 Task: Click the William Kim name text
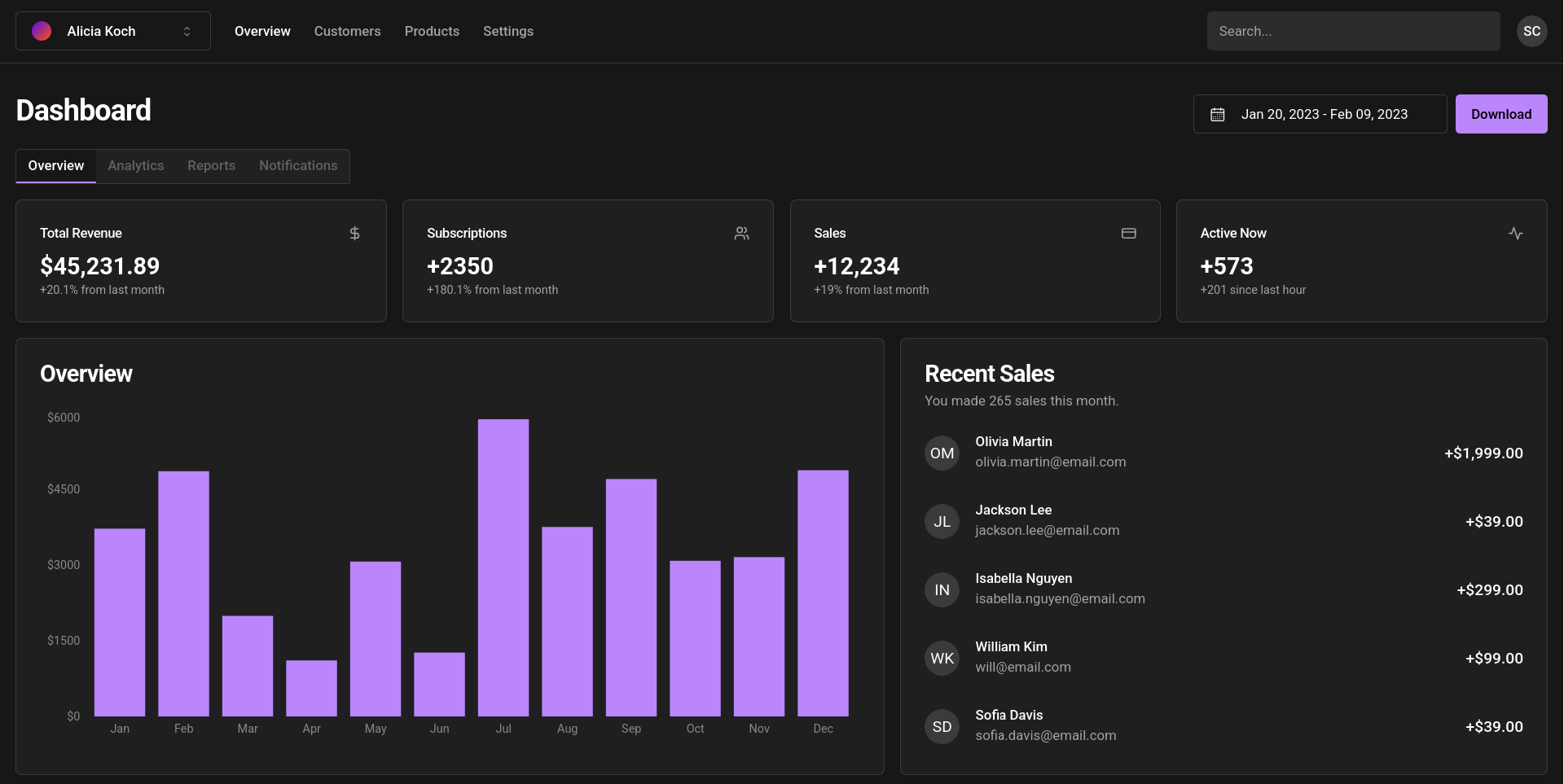click(x=1011, y=646)
